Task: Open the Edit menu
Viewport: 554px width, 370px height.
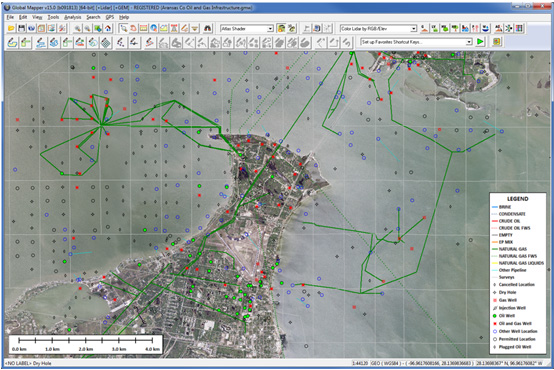Action: tap(23, 17)
